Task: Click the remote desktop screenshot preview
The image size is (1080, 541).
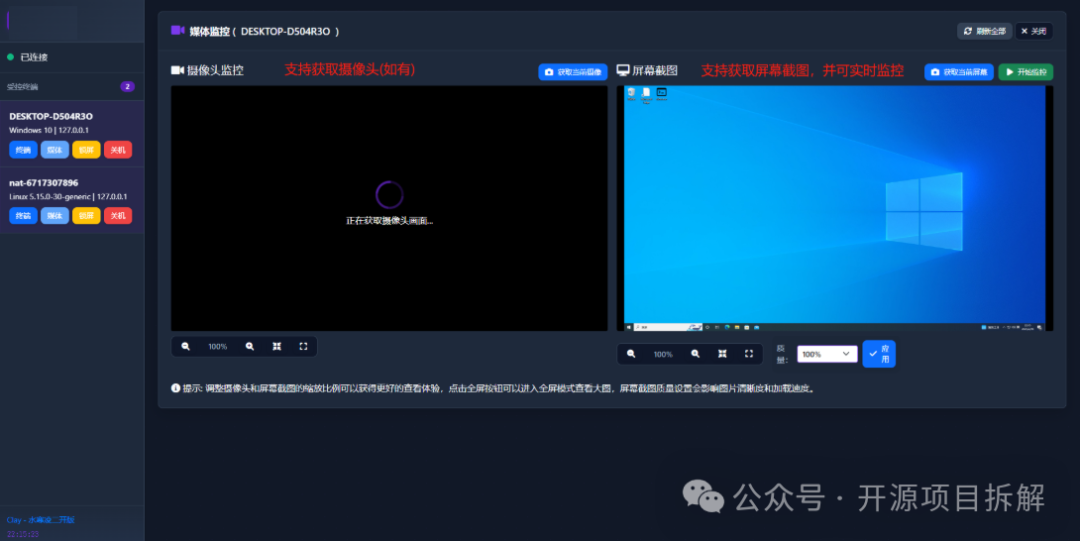Action: point(834,208)
